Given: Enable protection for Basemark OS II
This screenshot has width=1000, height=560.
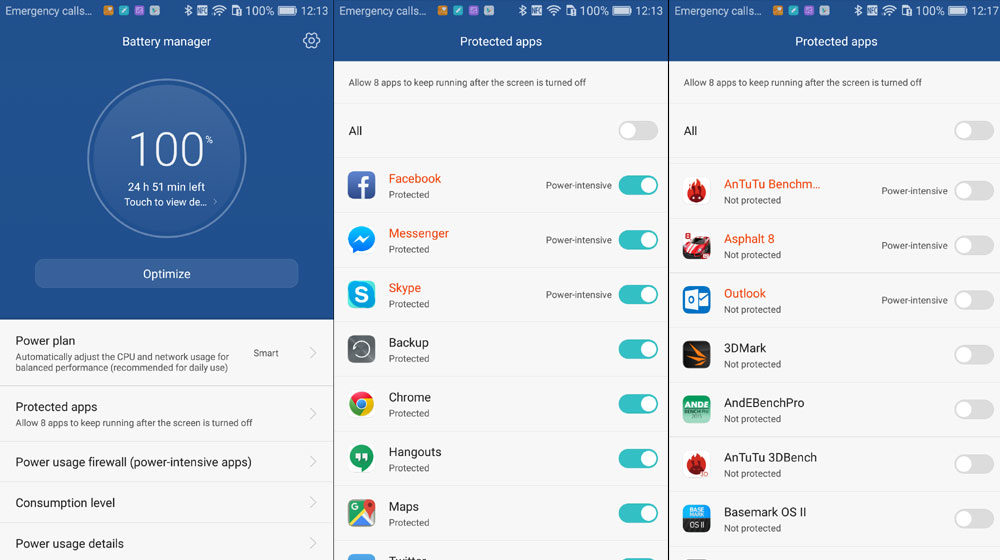Looking at the screenshot, I should (x=974, y=519).
